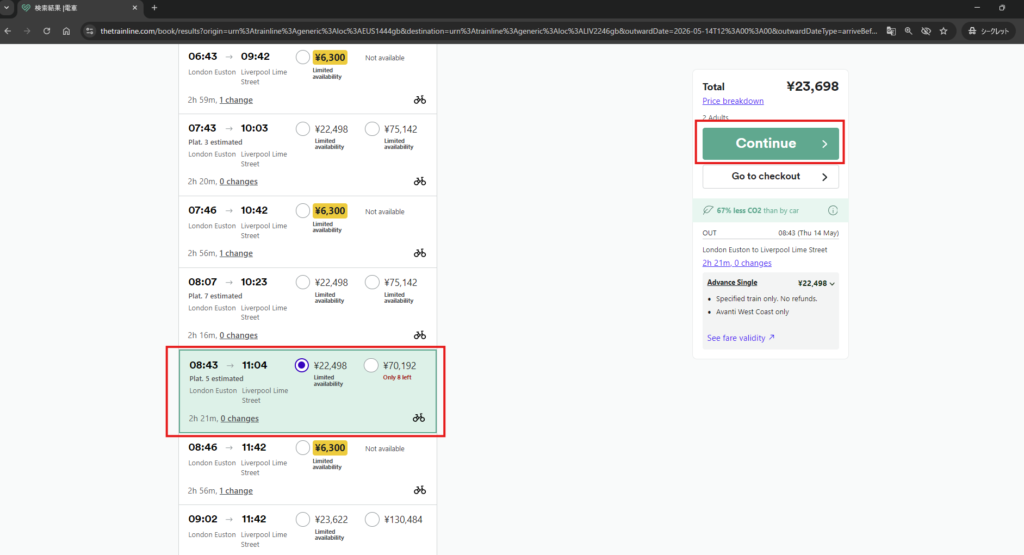
Task: Click the Go to checkout button
Action: 770,177
